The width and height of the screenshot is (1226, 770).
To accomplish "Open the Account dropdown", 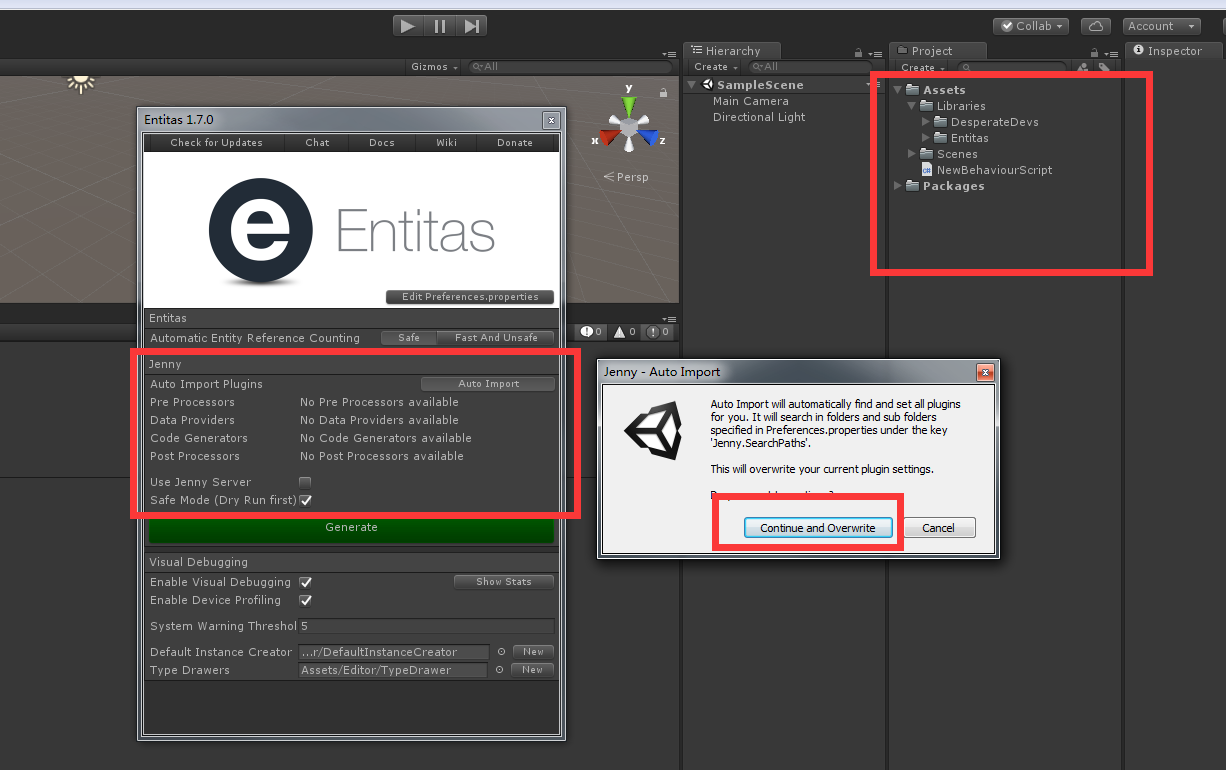I will pyautogui.click(x=1159, y=25).
